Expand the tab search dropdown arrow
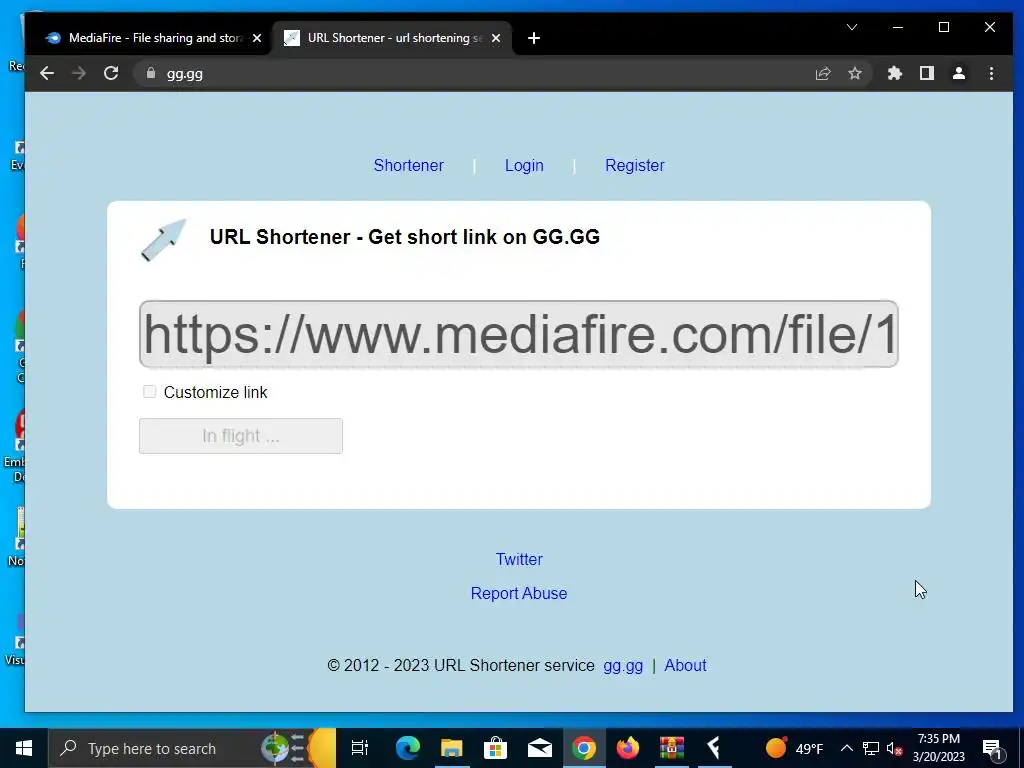 click(852, 27)
